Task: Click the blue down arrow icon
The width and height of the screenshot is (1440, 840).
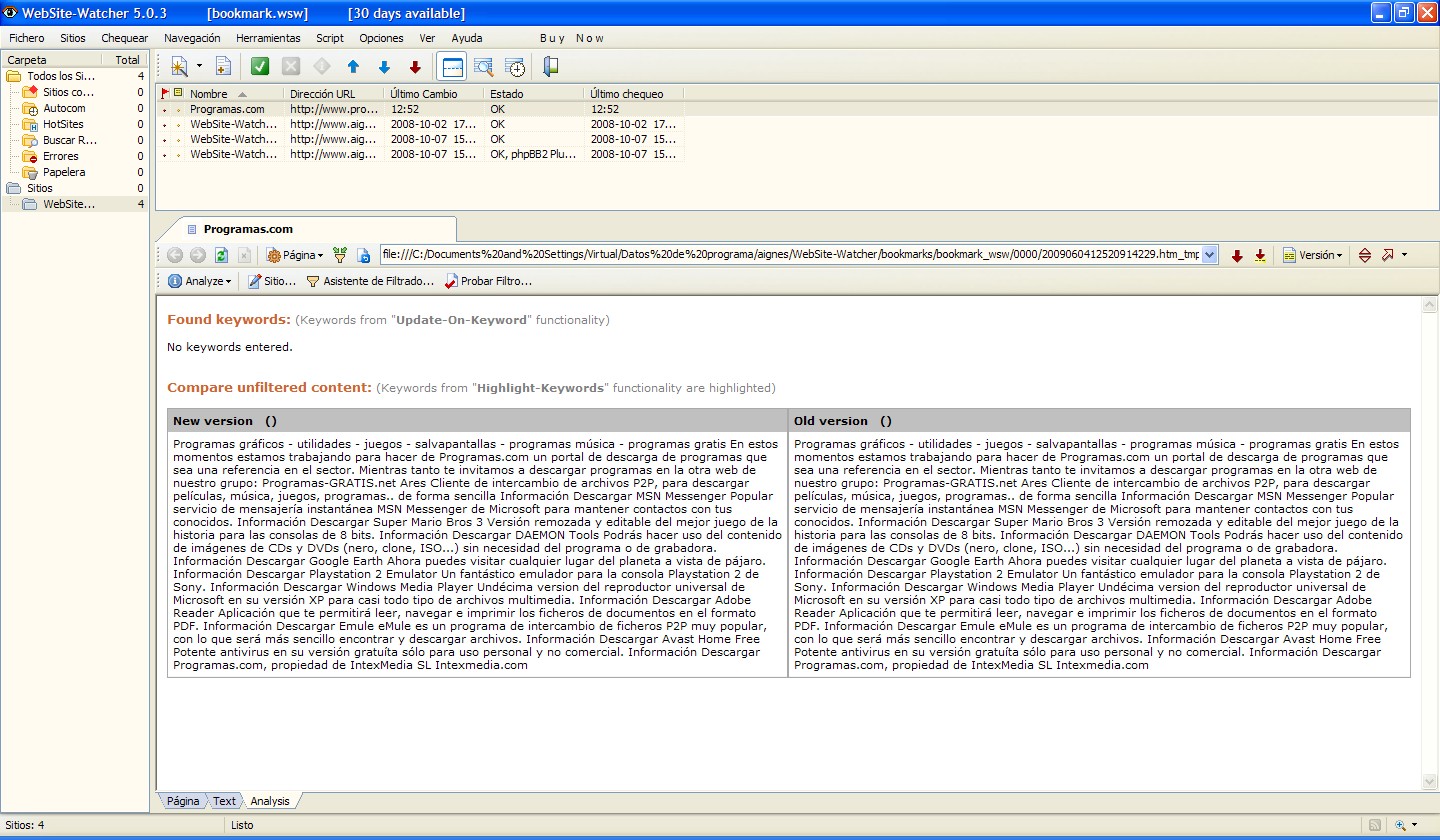Action: 384,67
